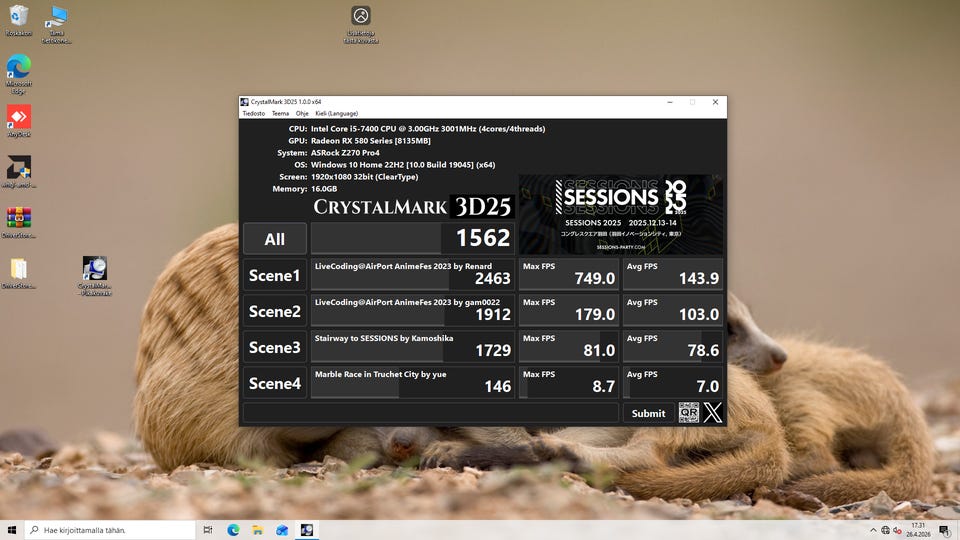Click the CPU line Intel Core i5-7400
960x540 pixels.
pyautogui.click(x=427, y=129)
